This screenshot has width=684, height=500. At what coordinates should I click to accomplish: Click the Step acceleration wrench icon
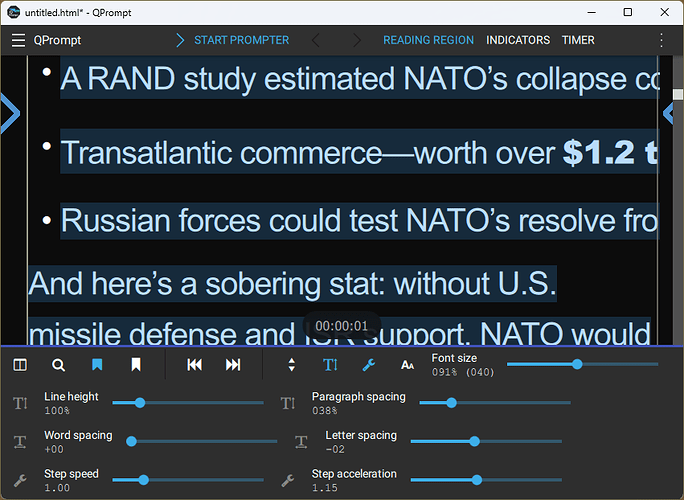pyautogui.click(x=287, y=480)
